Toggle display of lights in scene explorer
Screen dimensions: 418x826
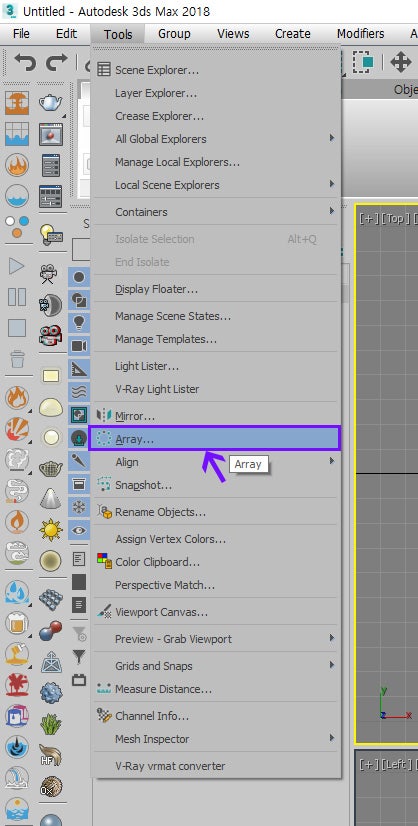(79, 323)
